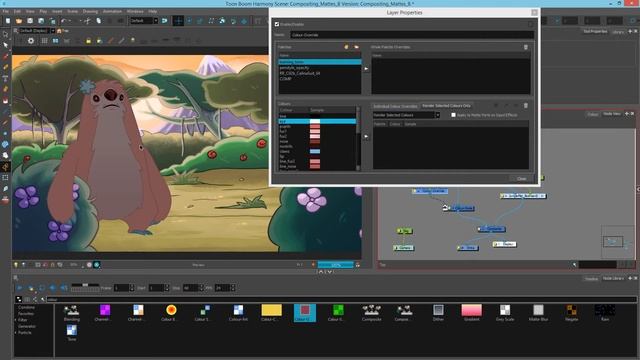Select the Dither node in the library
This screenshot has height=360, width=640.
click(x=438, y=313)
